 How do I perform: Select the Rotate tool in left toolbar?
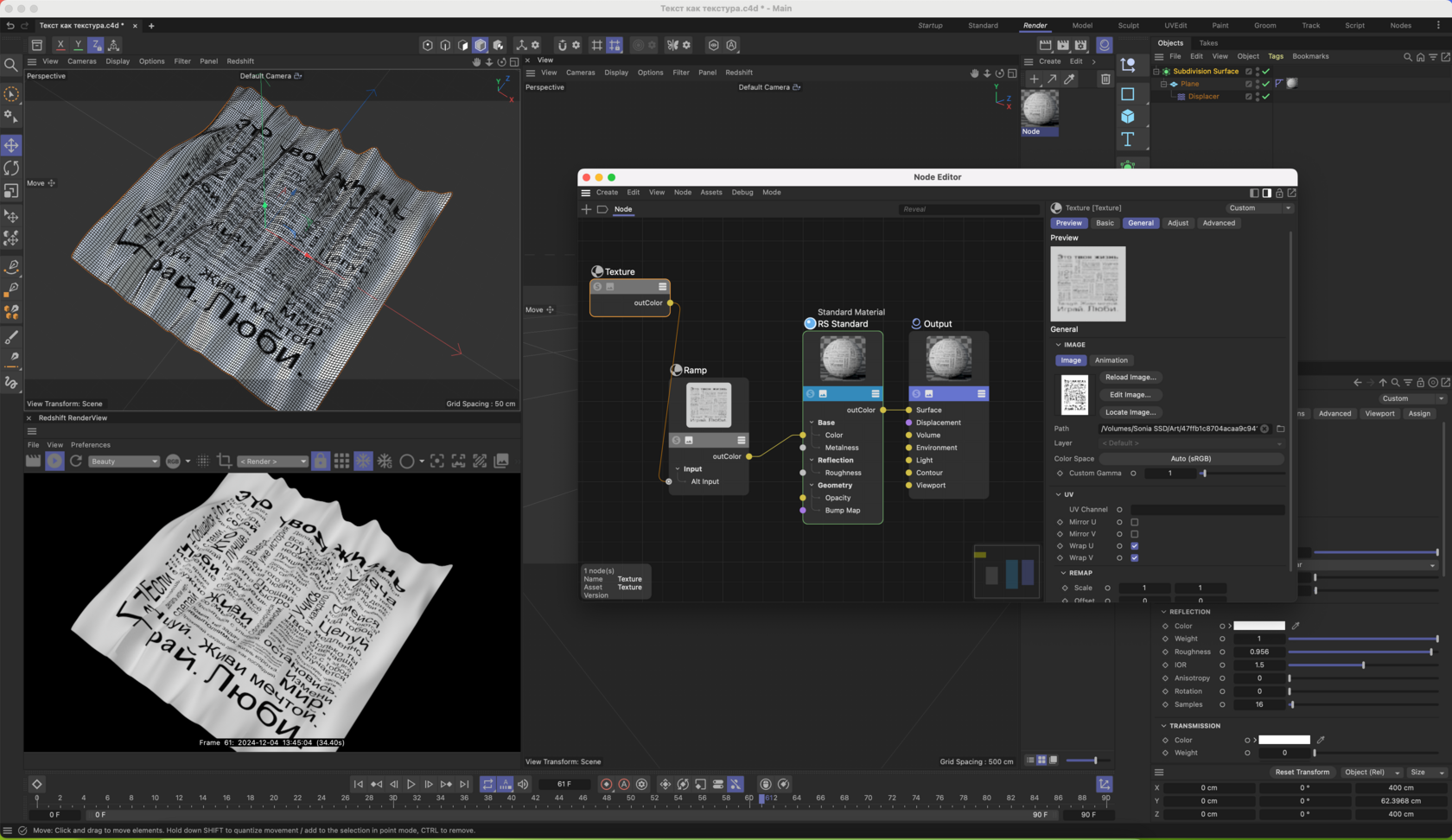coord(11,168)
